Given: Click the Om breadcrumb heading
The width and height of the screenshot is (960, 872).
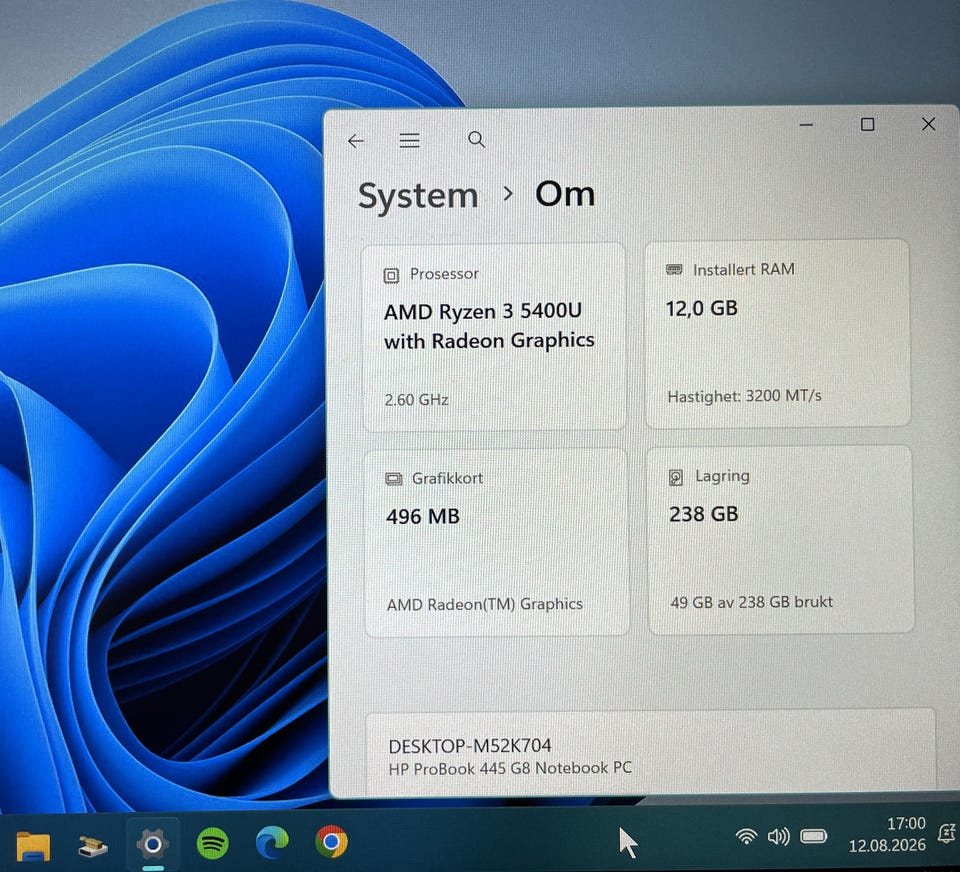Looking at the screenshot, I should (564, 195).
